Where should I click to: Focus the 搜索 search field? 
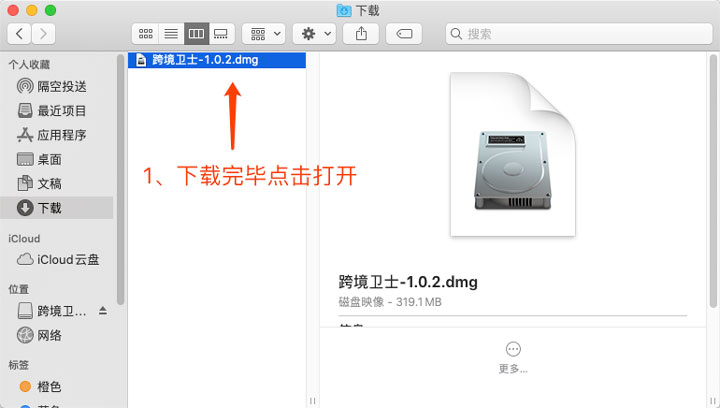point(579,34)
